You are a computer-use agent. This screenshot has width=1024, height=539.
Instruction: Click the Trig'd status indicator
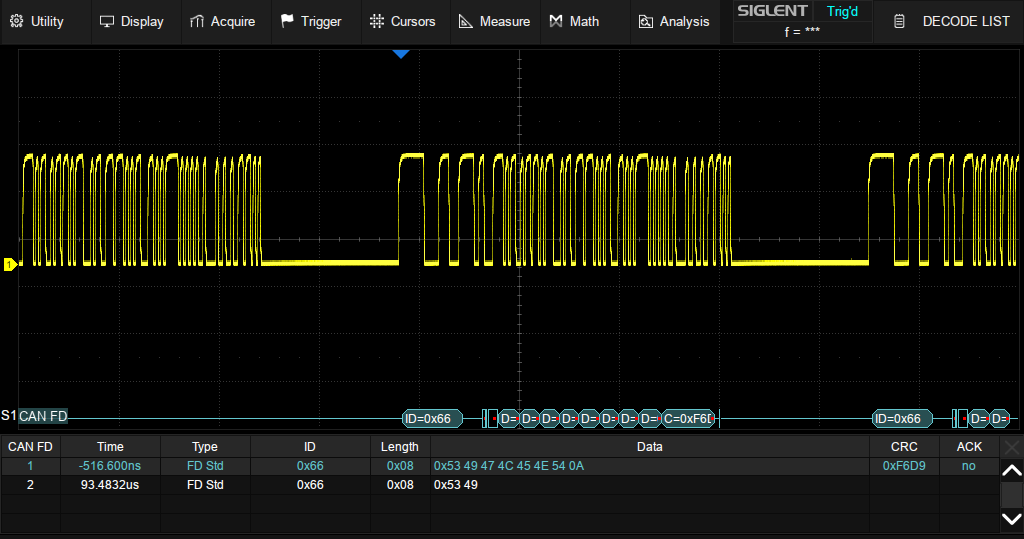tap(842, 12)
